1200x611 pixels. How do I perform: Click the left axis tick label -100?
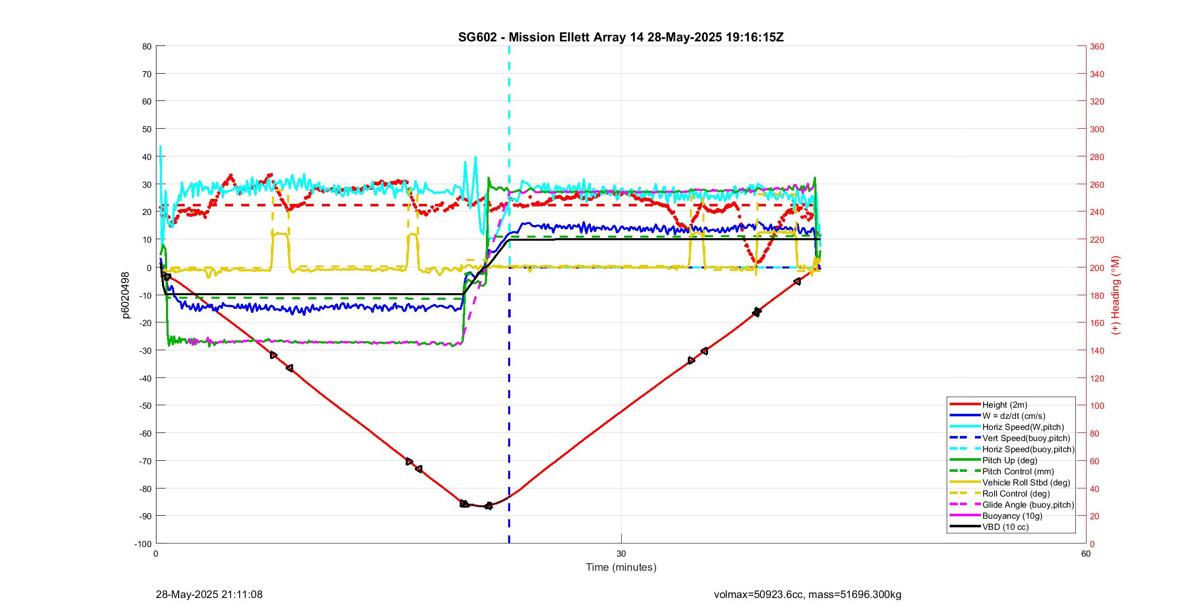141,543
